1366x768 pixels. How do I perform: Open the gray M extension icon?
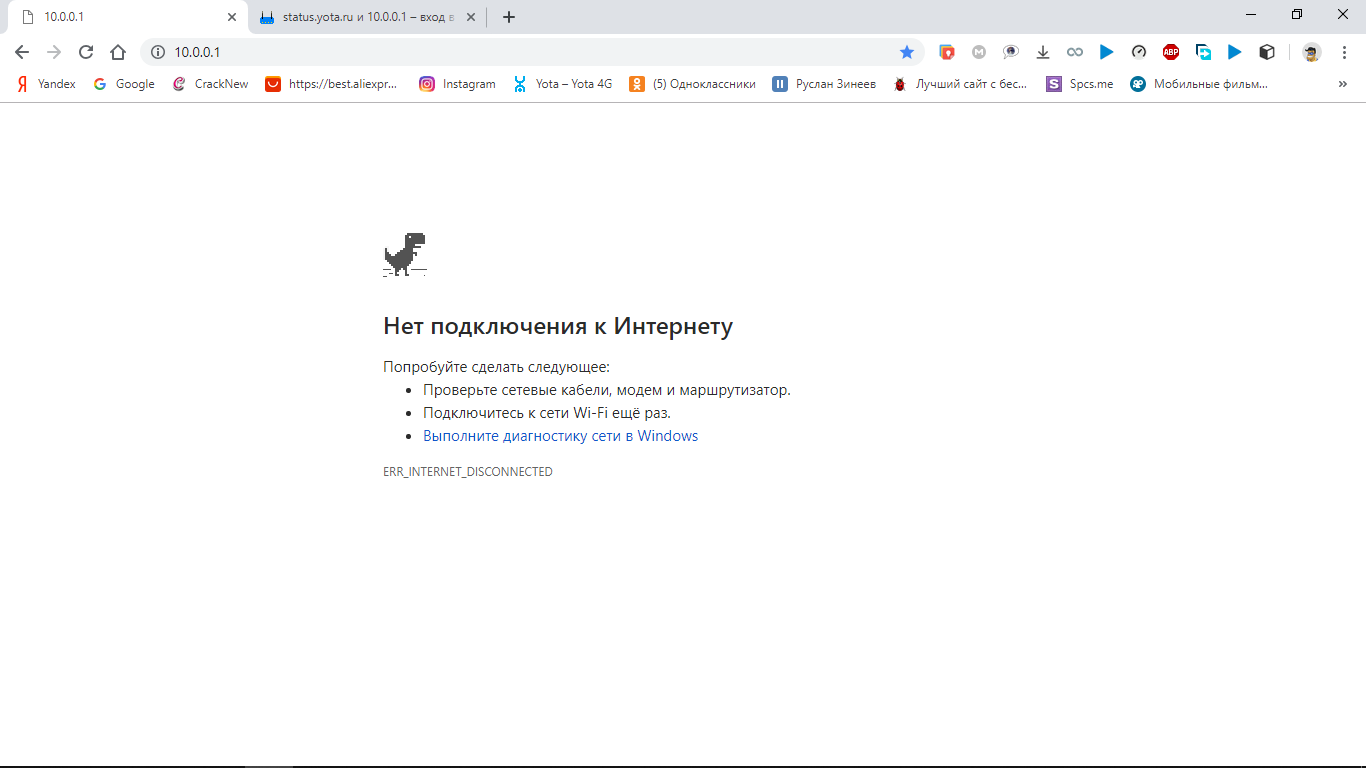979,52
